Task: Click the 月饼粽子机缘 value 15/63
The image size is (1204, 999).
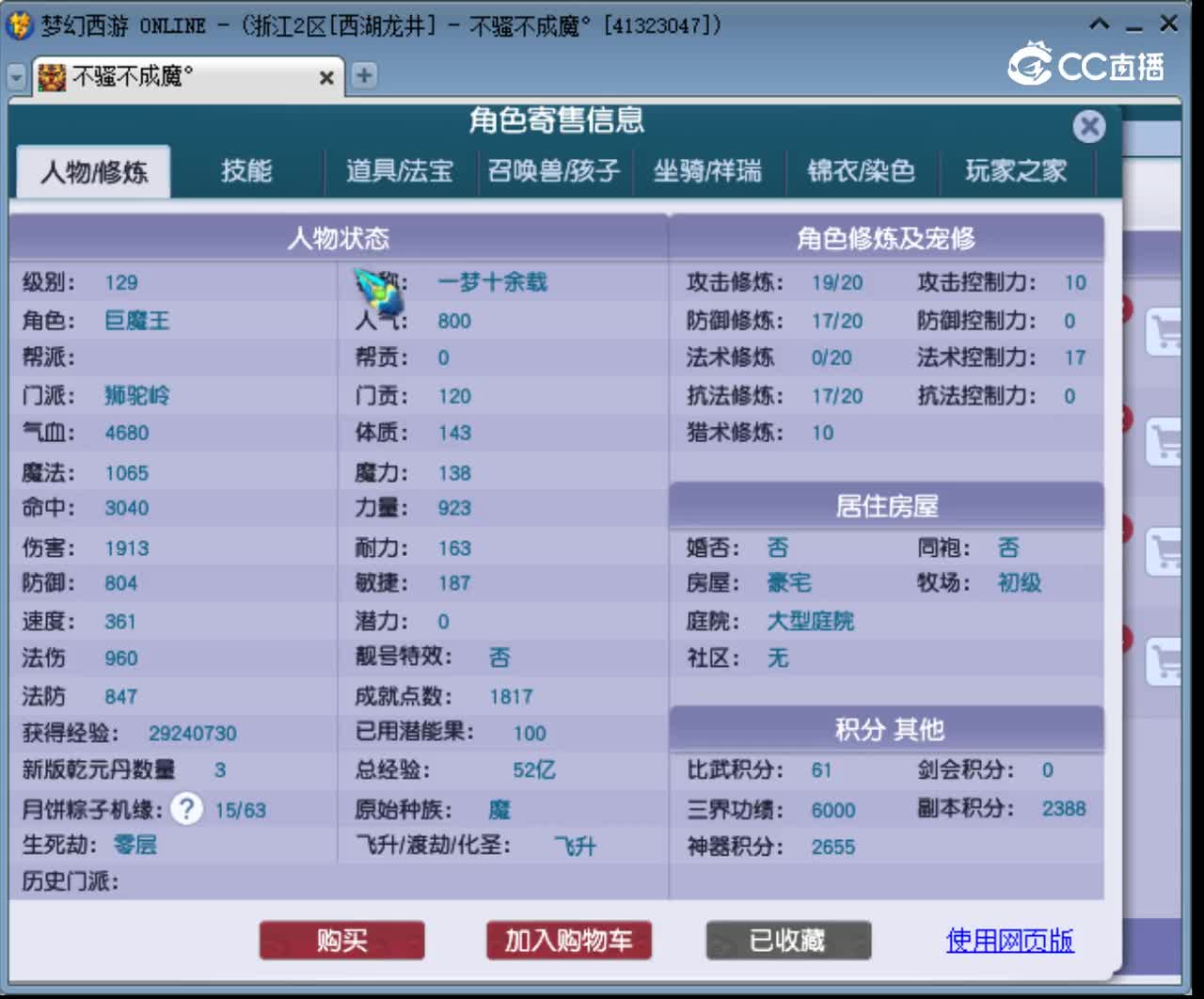Action: [x=240, y=810]
